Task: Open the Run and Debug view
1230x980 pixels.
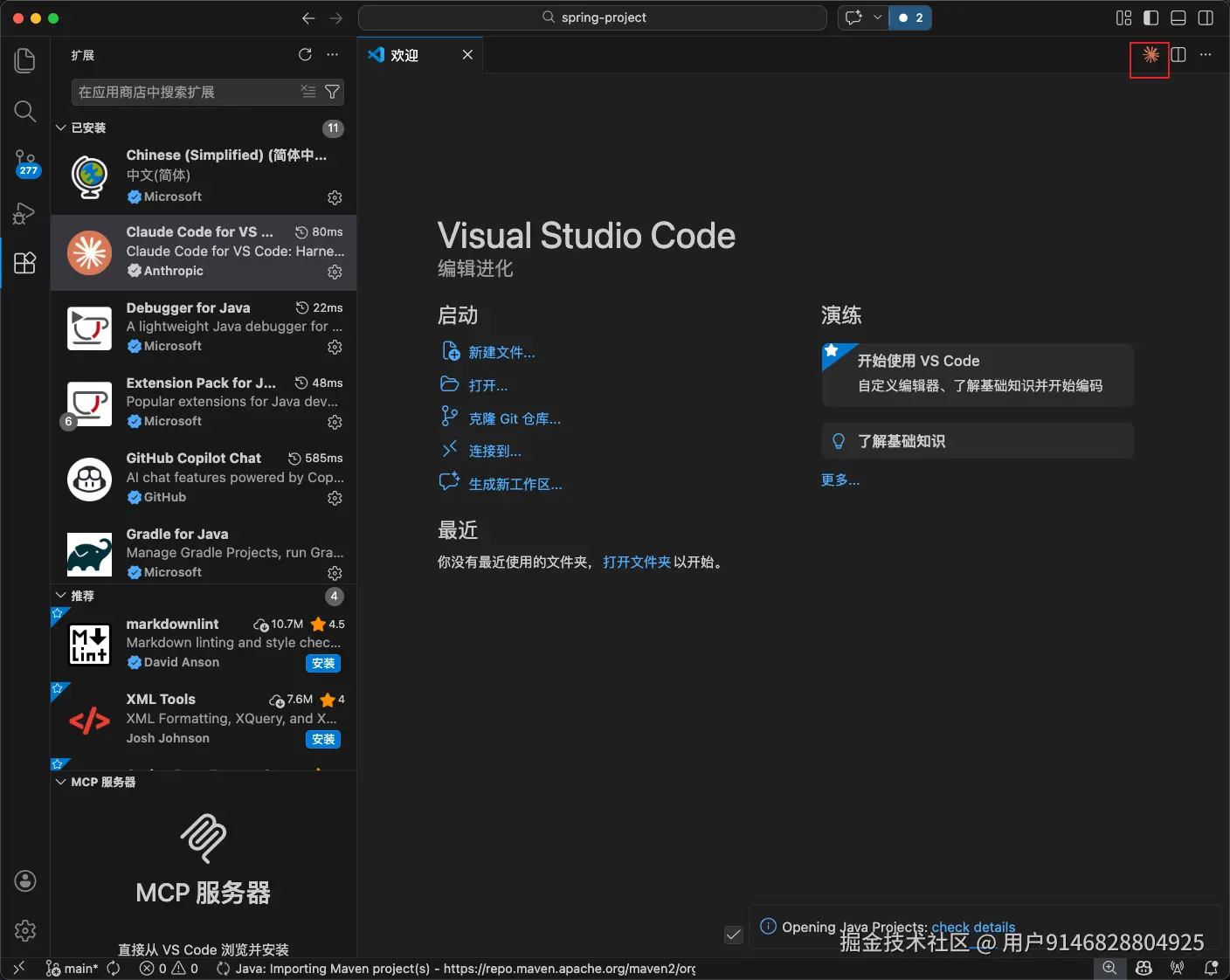Action: click(x=25, y=213)
